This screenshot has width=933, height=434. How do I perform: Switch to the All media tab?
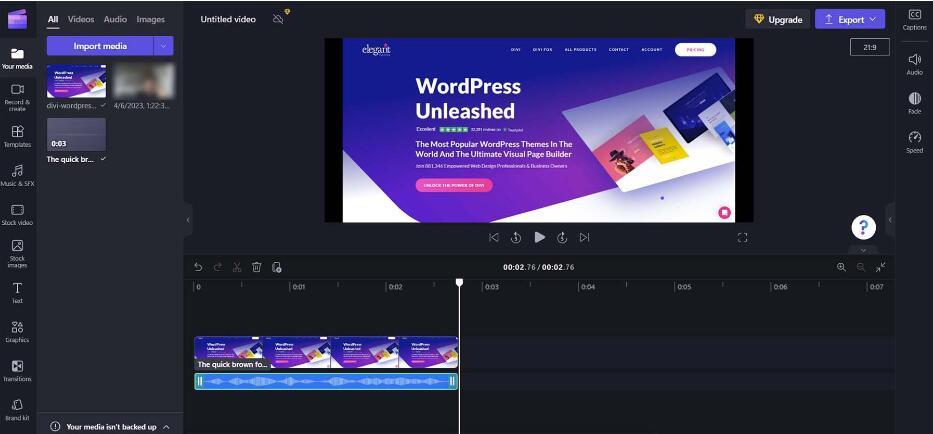pyautogui.click(x=53, y=19)
